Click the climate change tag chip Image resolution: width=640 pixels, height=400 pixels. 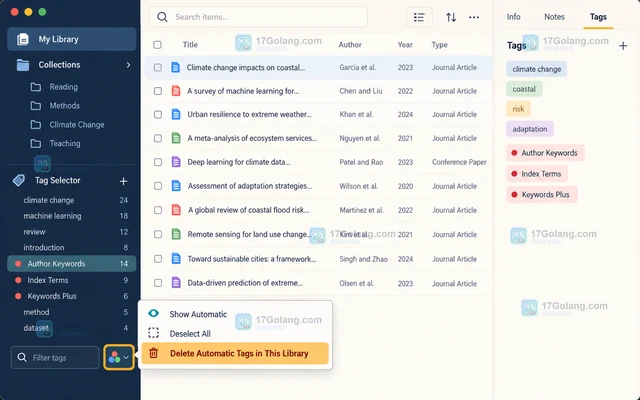[x=536, y=69]
